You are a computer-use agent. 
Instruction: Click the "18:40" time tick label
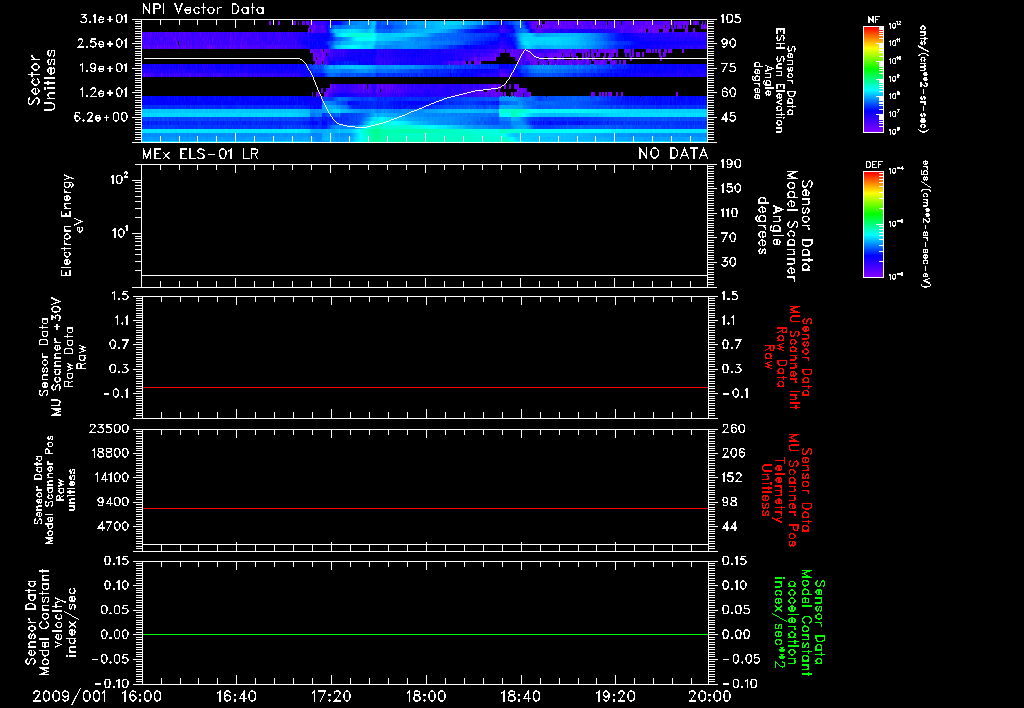520,697
